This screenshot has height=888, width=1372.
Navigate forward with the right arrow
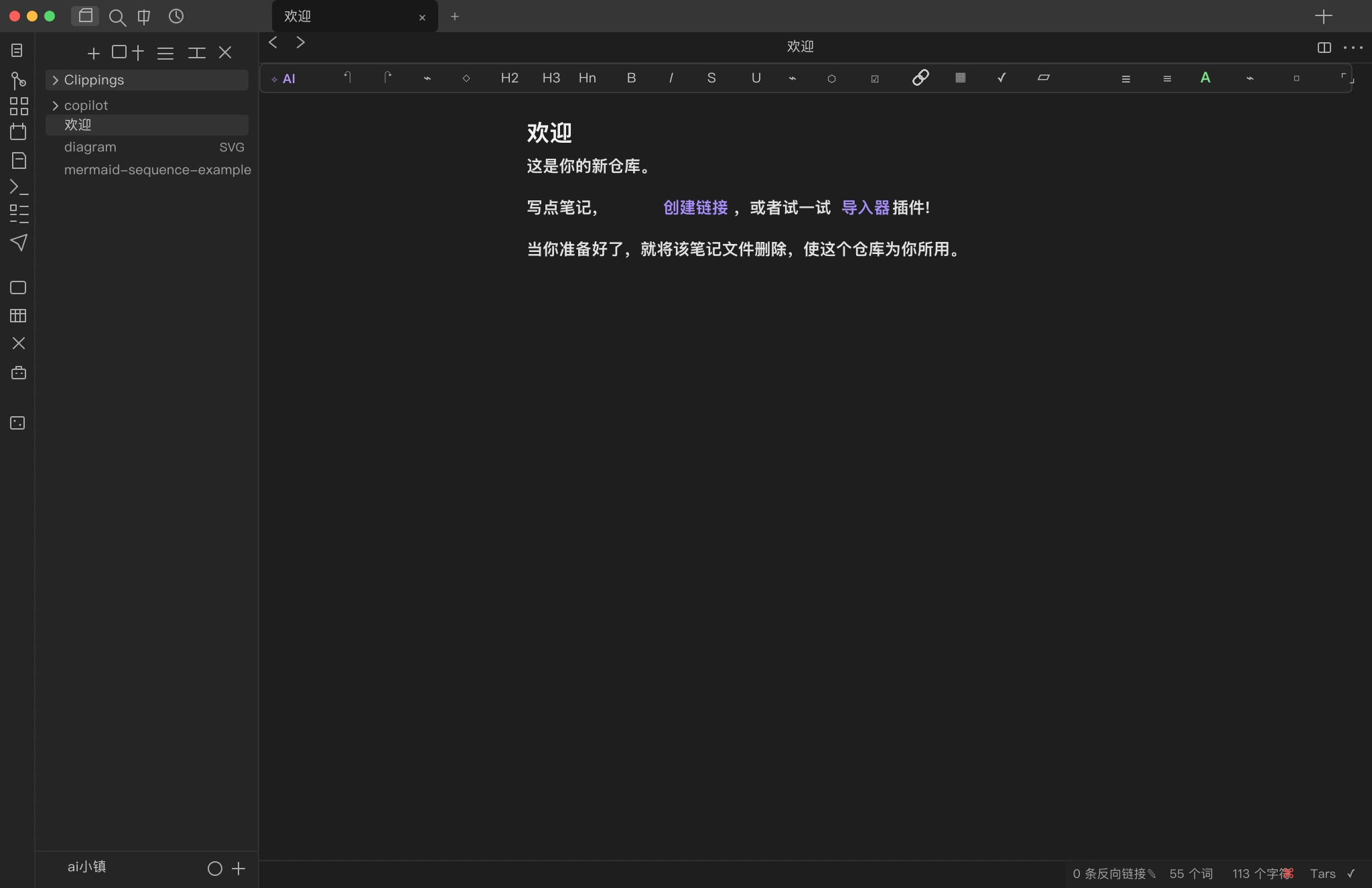(x=301, y=42)
